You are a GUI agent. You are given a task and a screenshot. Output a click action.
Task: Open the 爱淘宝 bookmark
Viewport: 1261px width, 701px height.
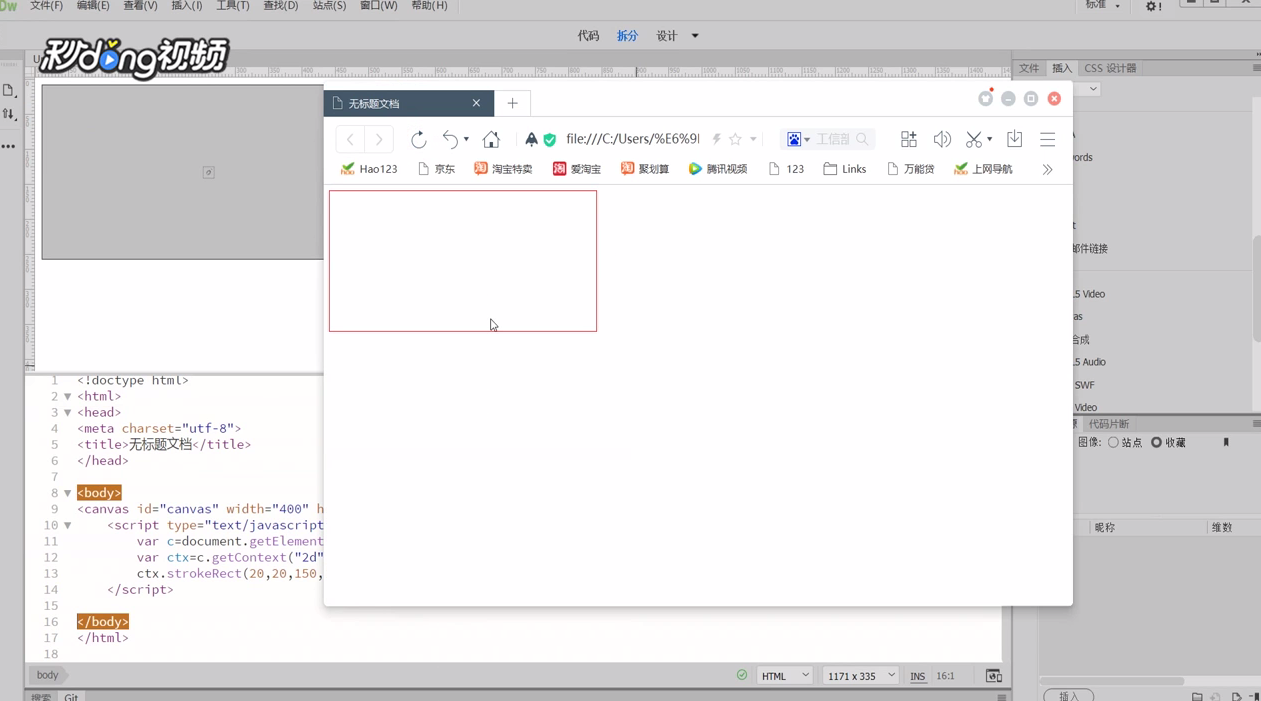pos(577,169)
